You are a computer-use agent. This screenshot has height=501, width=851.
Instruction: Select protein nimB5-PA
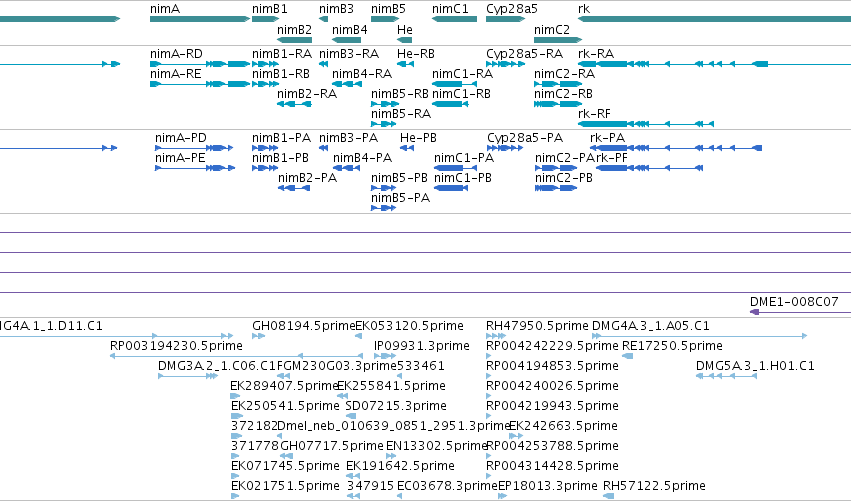pyautogui.click(x=384, y=208)
